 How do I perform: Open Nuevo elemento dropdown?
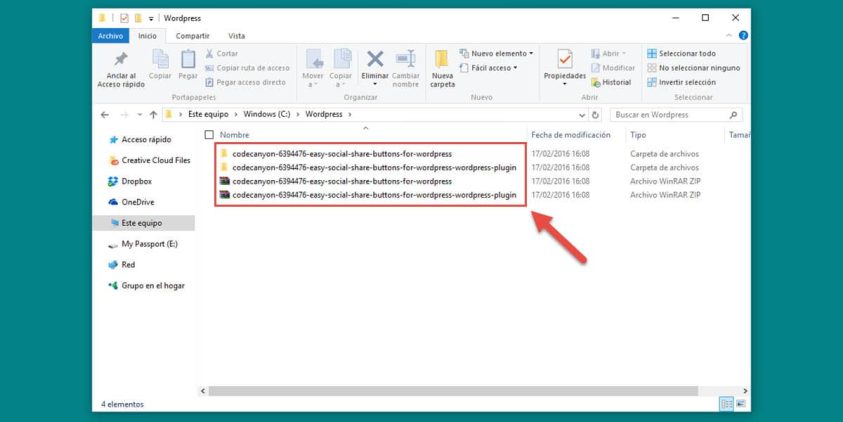[496, 54]
